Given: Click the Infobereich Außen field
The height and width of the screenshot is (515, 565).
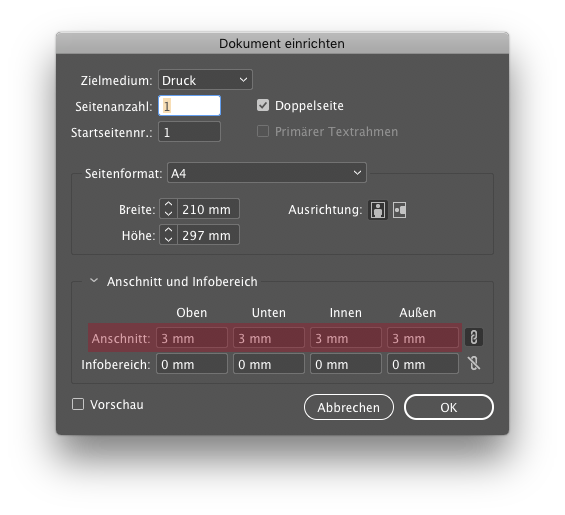Looking at the screenshot, I should coord(423,364).
